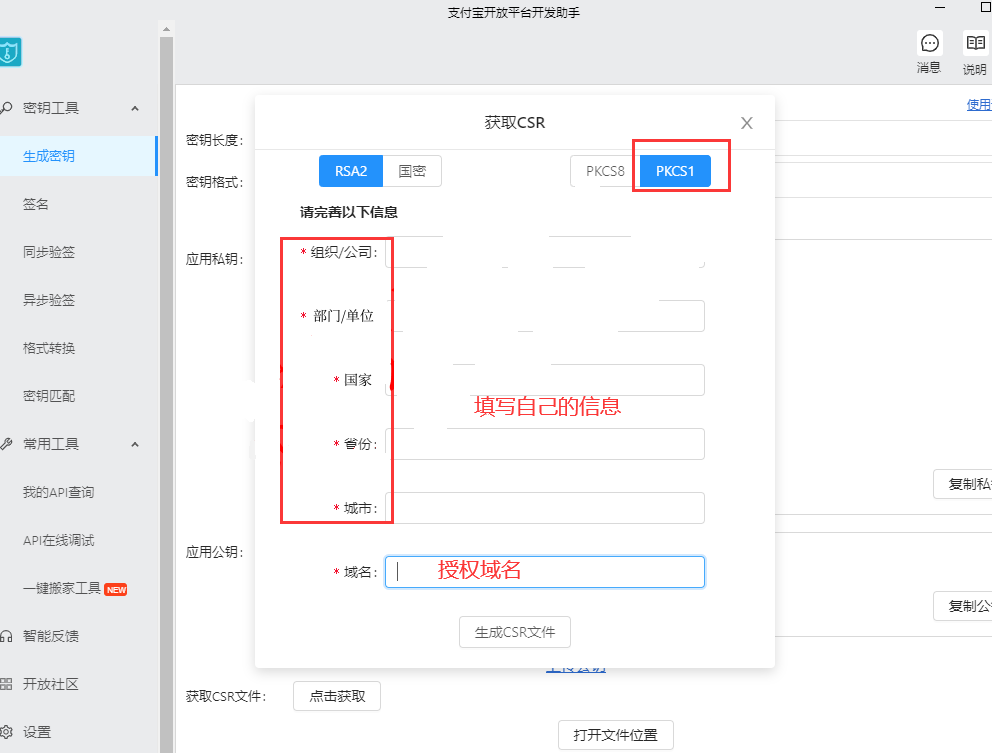Click the sidebar scrollbar up arrow
The width and height of the screenshot is (992, 753).
coord(166,29)
